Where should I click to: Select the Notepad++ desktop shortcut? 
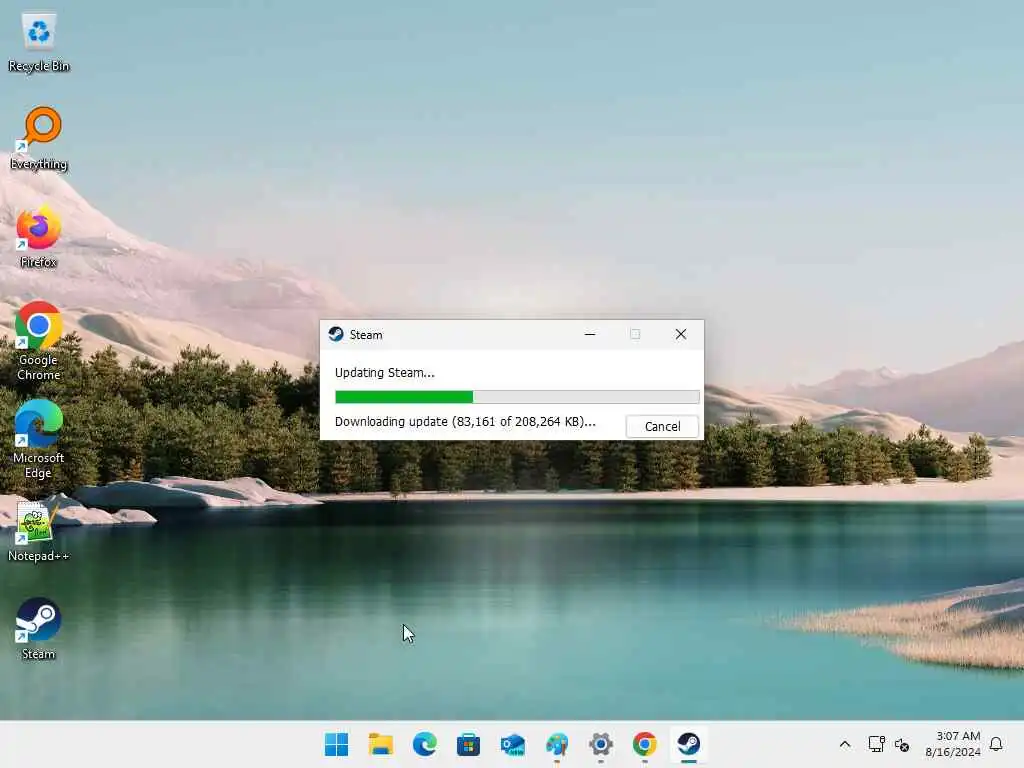coord(39,531)
